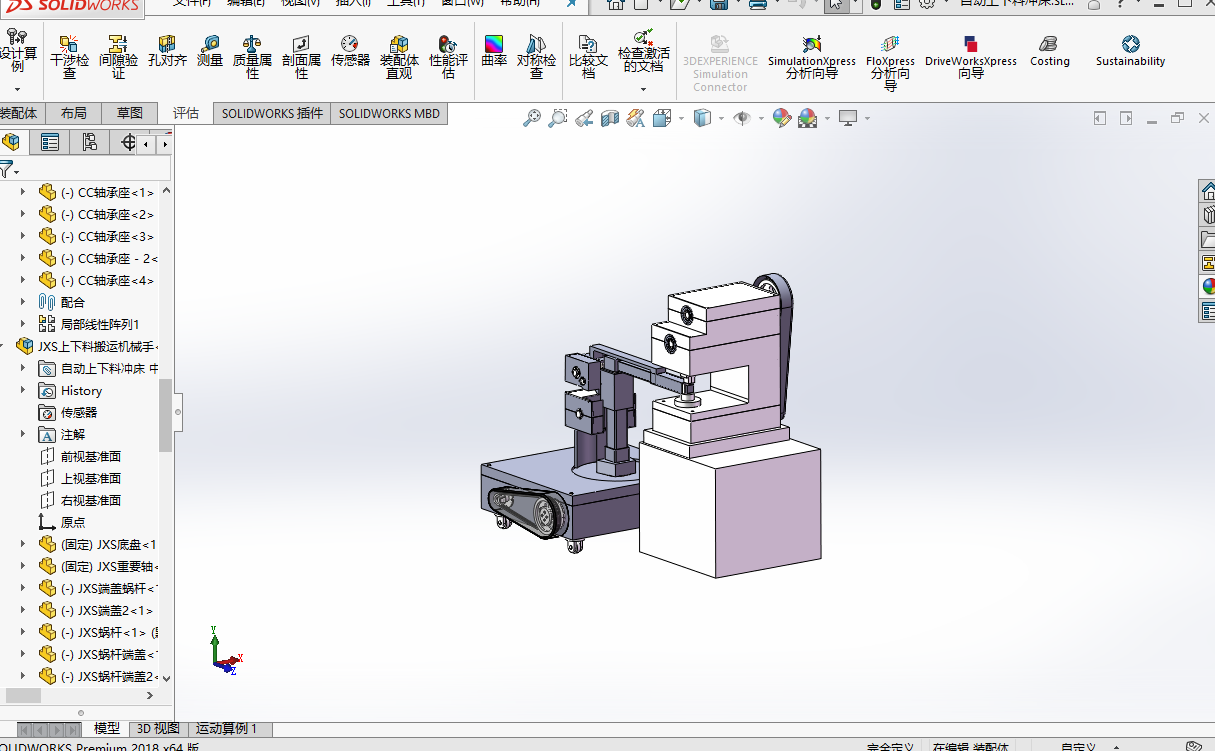The image size is (1215, 751).
Task: Click feature tree vertical scrollbar
Action: click(x=166, y=415)
